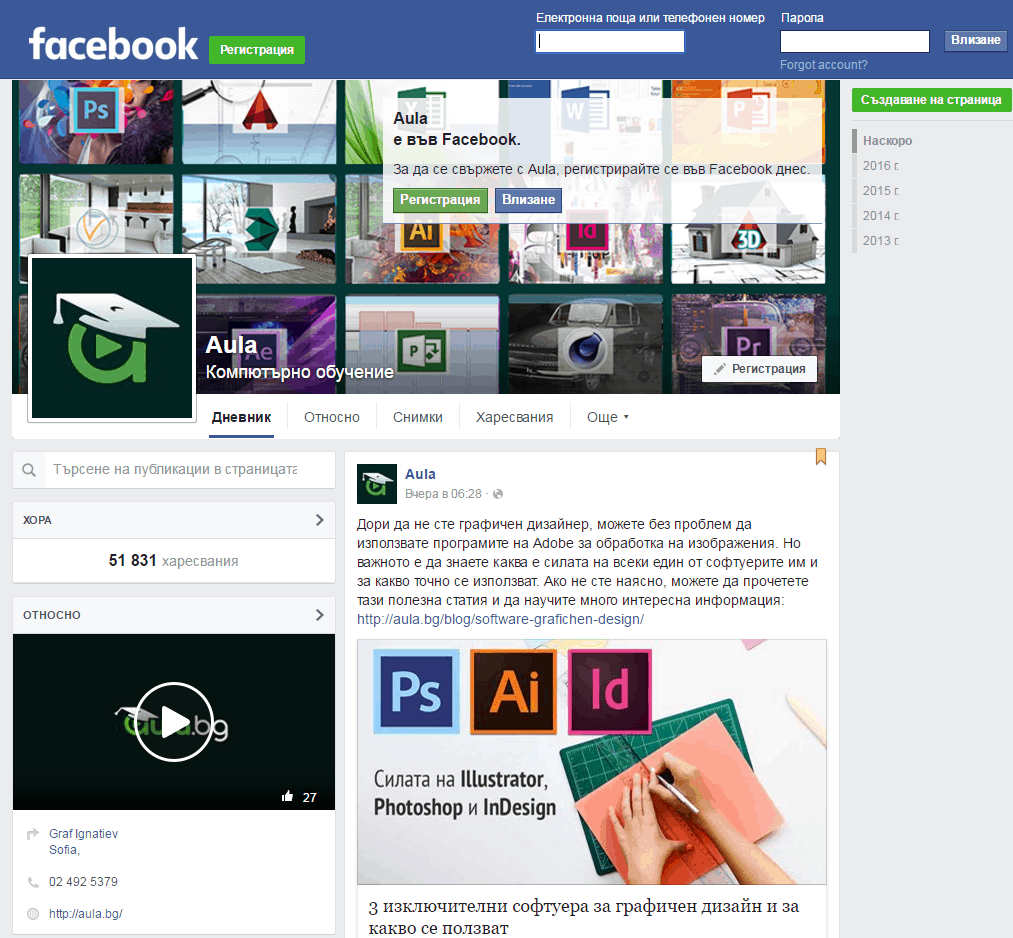The height and width of the screenshot is (938, 1013).
Task: Click the post timestamp Вчера в 06:28
Action: coord(443,494)
